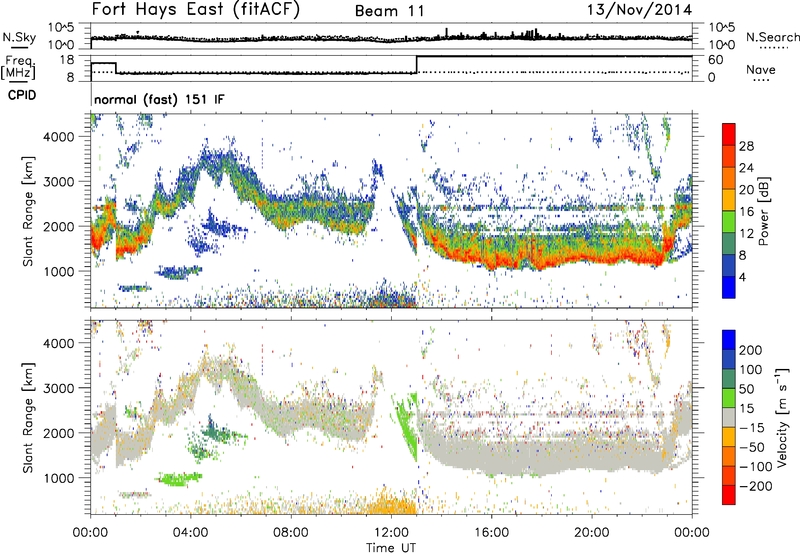The width and height of the screenshot is (800, 554).
Task: Click '60' on the Nave axis
Action: (716, 60)
